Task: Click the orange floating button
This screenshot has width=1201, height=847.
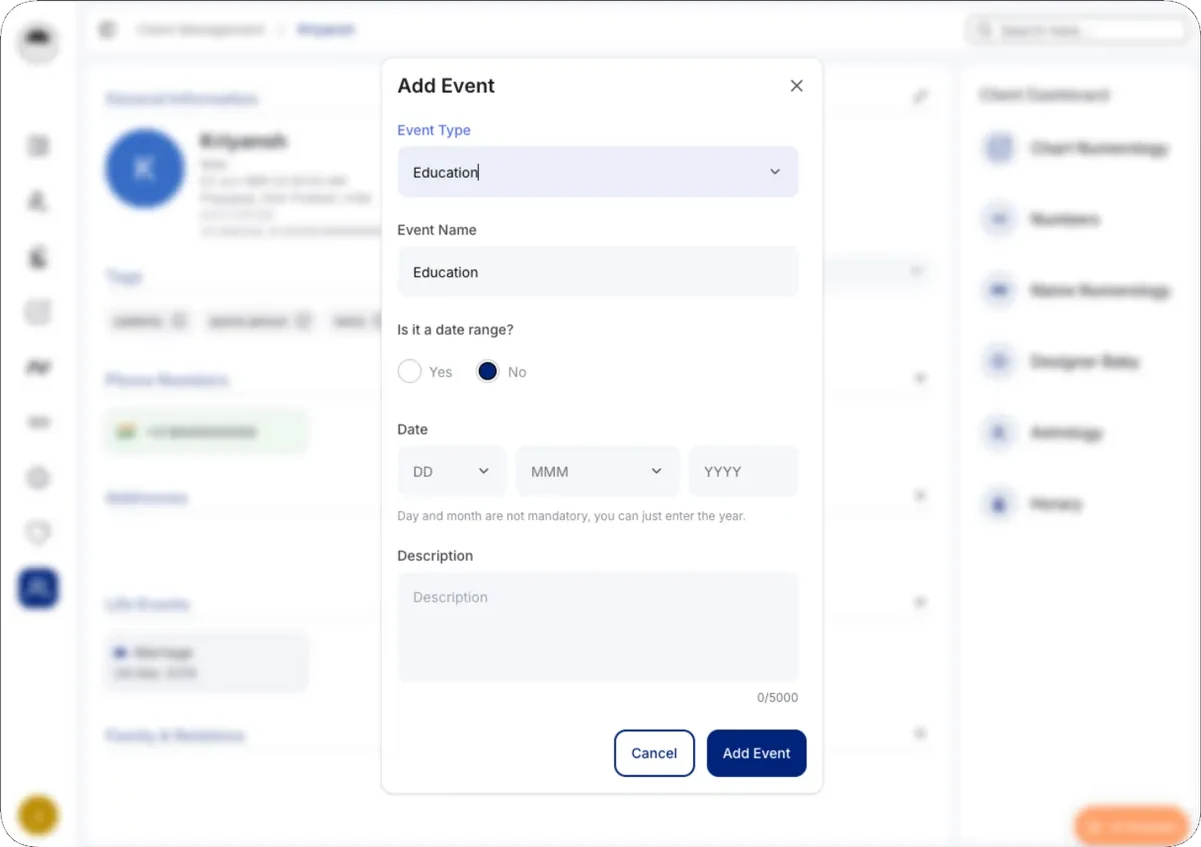Action: [x=1132, y=826]
